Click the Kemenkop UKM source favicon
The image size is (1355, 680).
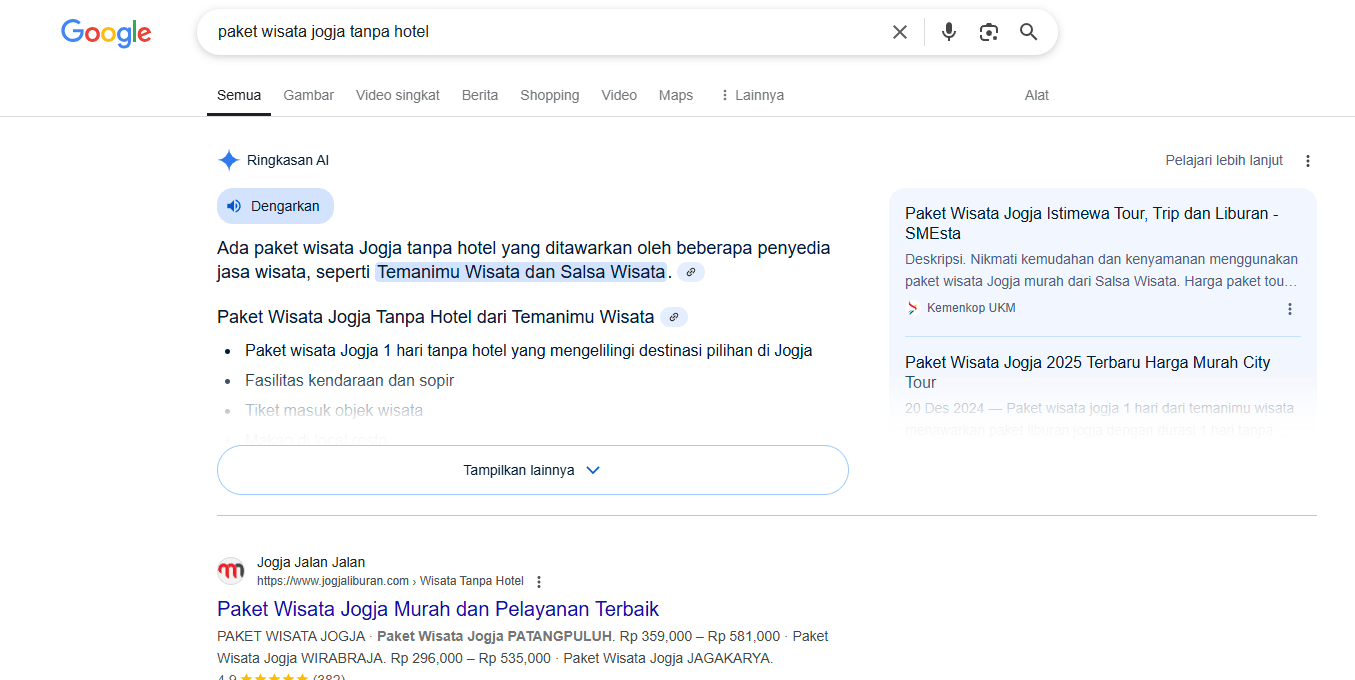tap(912, 308)
